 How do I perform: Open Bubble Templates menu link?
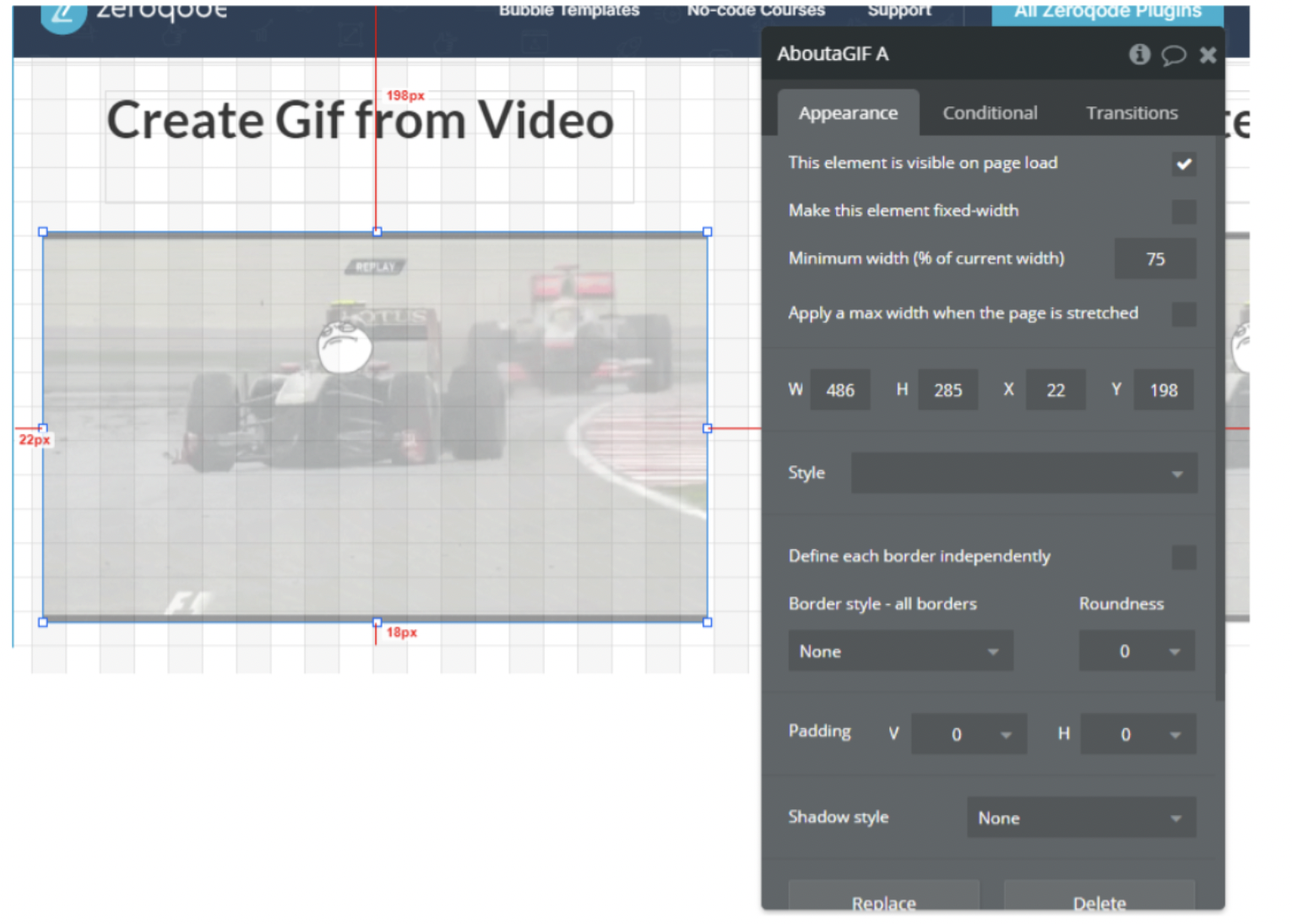pos(569,11)
